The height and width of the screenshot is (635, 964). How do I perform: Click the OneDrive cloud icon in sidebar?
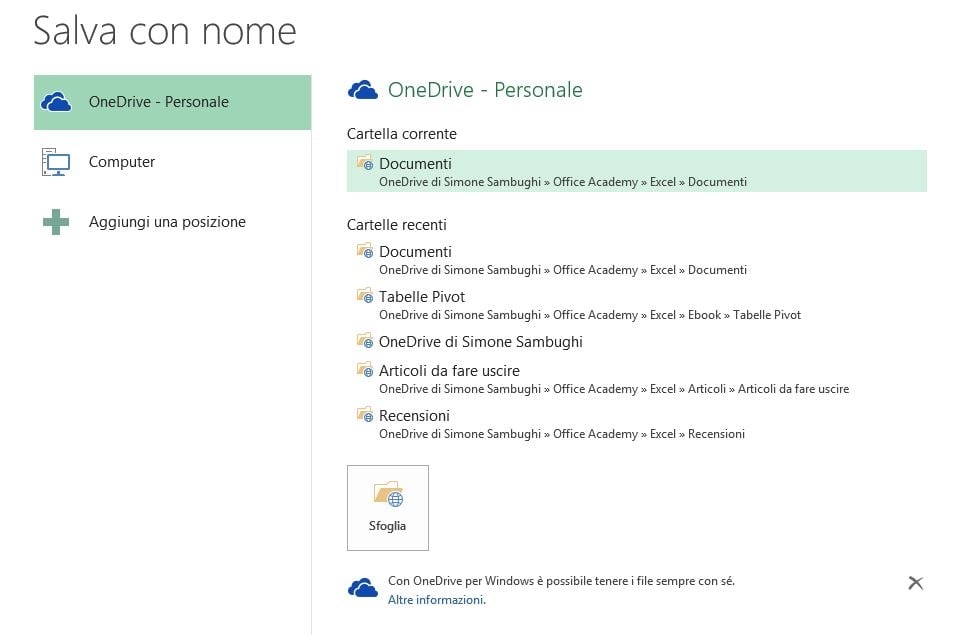click(56, 102)
